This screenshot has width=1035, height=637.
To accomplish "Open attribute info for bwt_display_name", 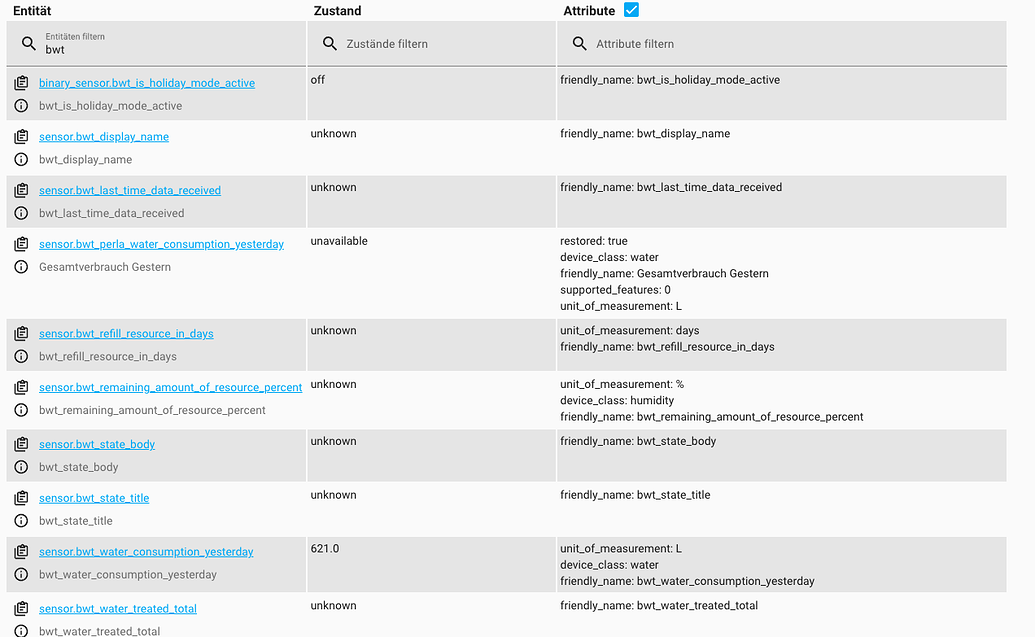I will click(20, 158).
